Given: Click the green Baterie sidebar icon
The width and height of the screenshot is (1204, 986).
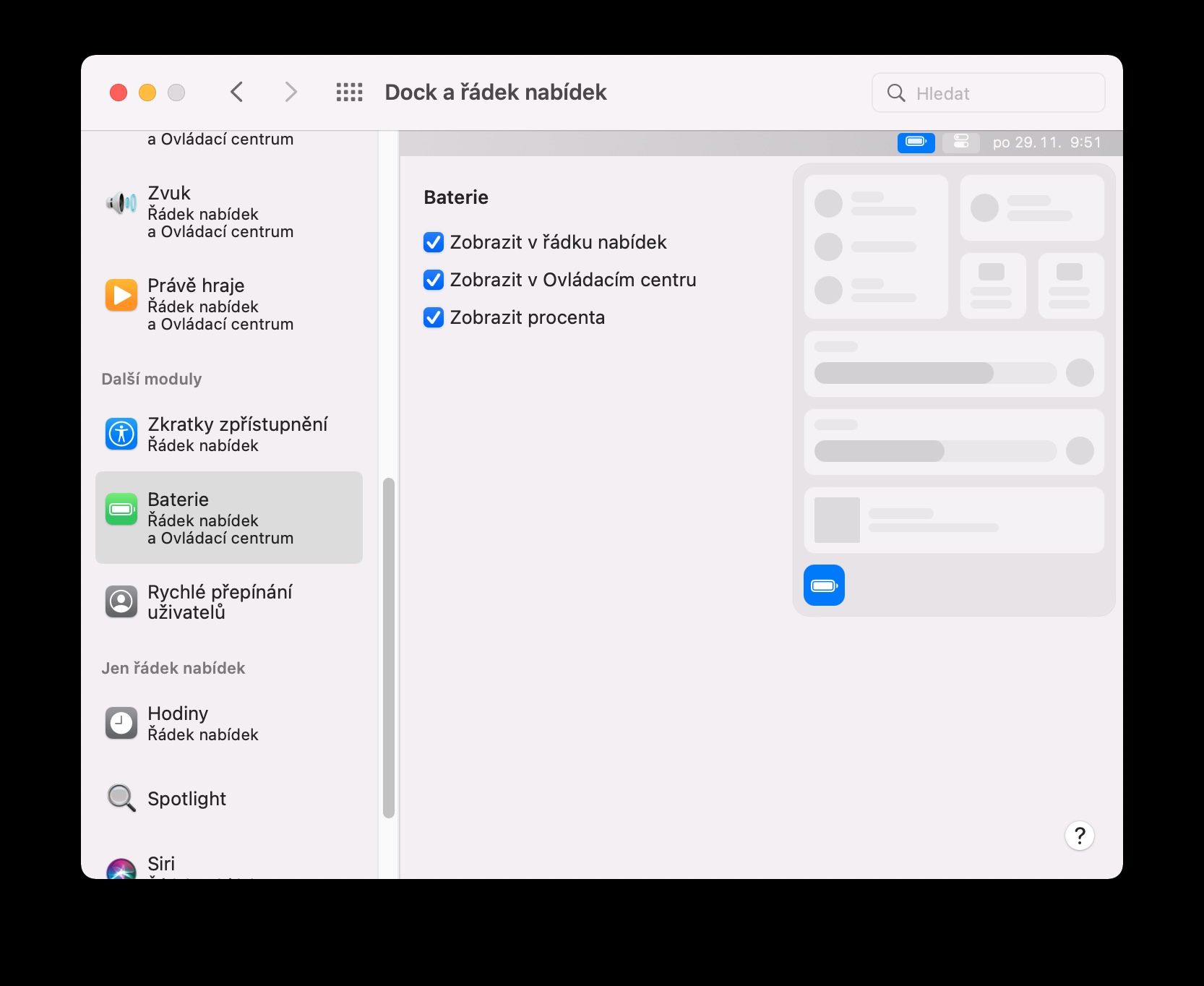Looking at the screenshot, I should click(121, 510).
